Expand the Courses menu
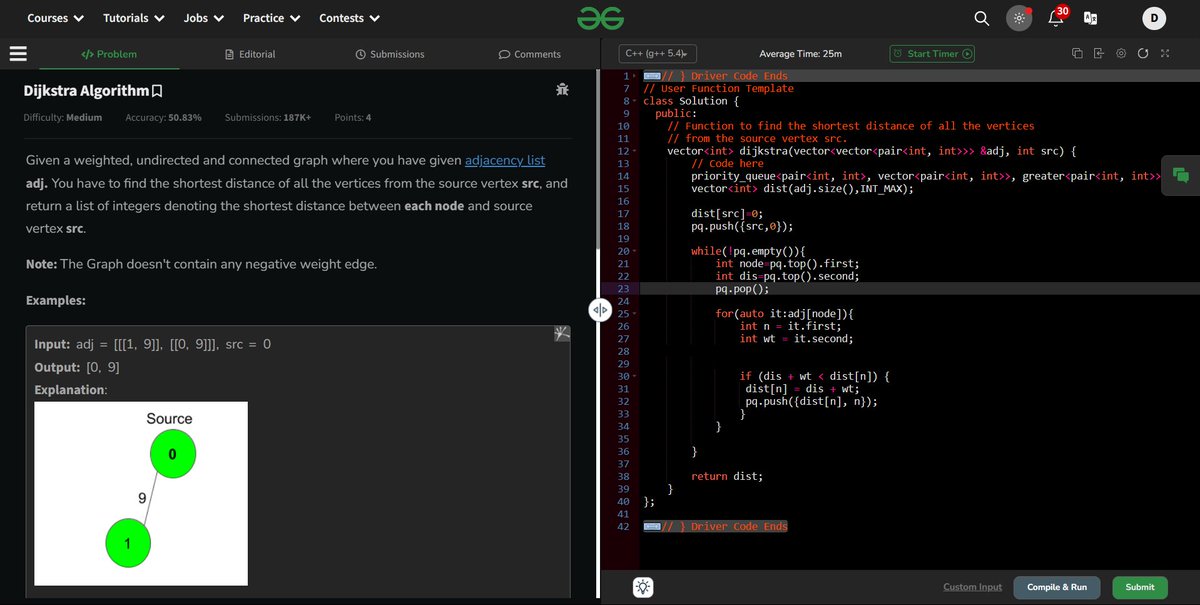 (x=54, y=17)
